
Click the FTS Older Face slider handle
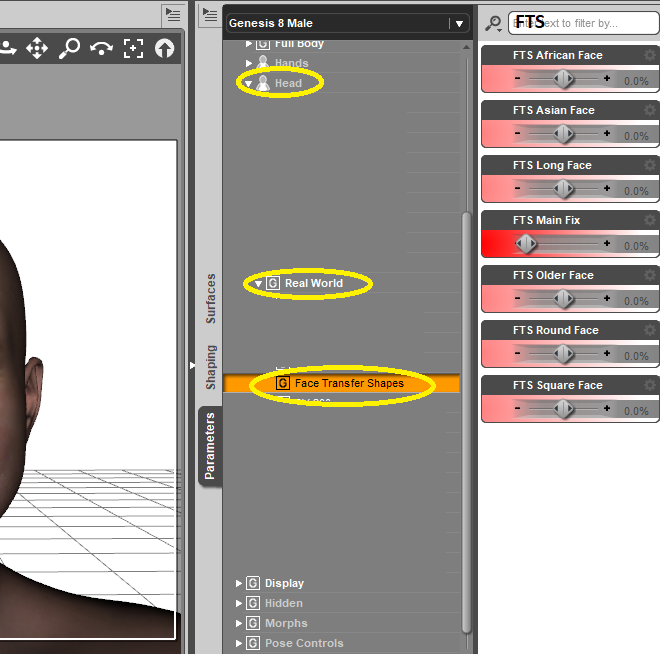[563, 299]
